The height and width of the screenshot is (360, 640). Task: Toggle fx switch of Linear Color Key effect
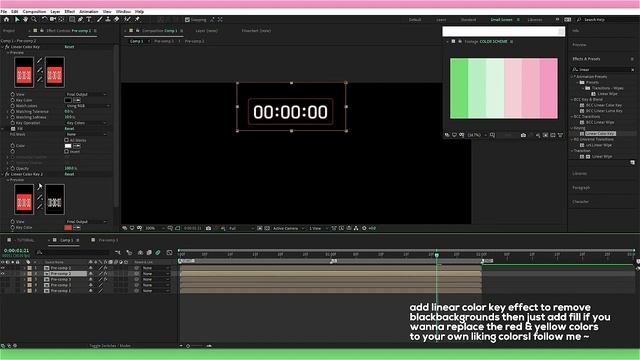click(7, 47)
